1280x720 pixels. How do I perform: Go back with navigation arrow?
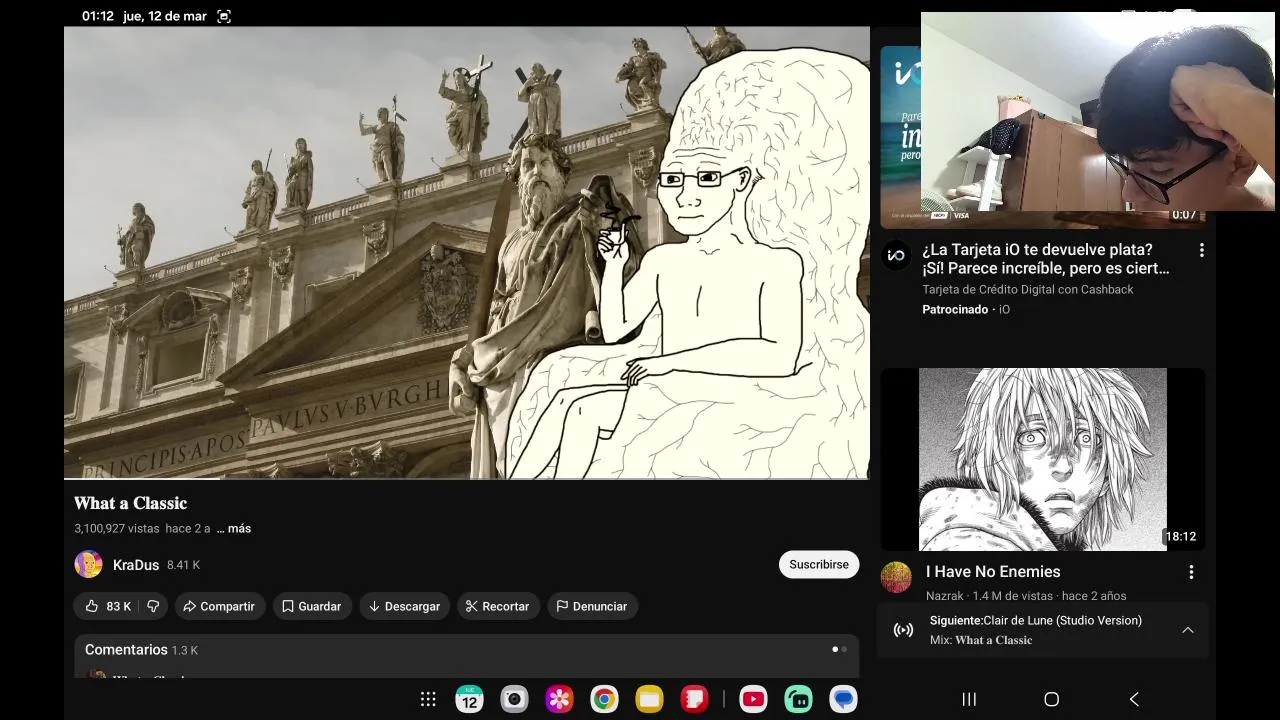(1134, 699)
